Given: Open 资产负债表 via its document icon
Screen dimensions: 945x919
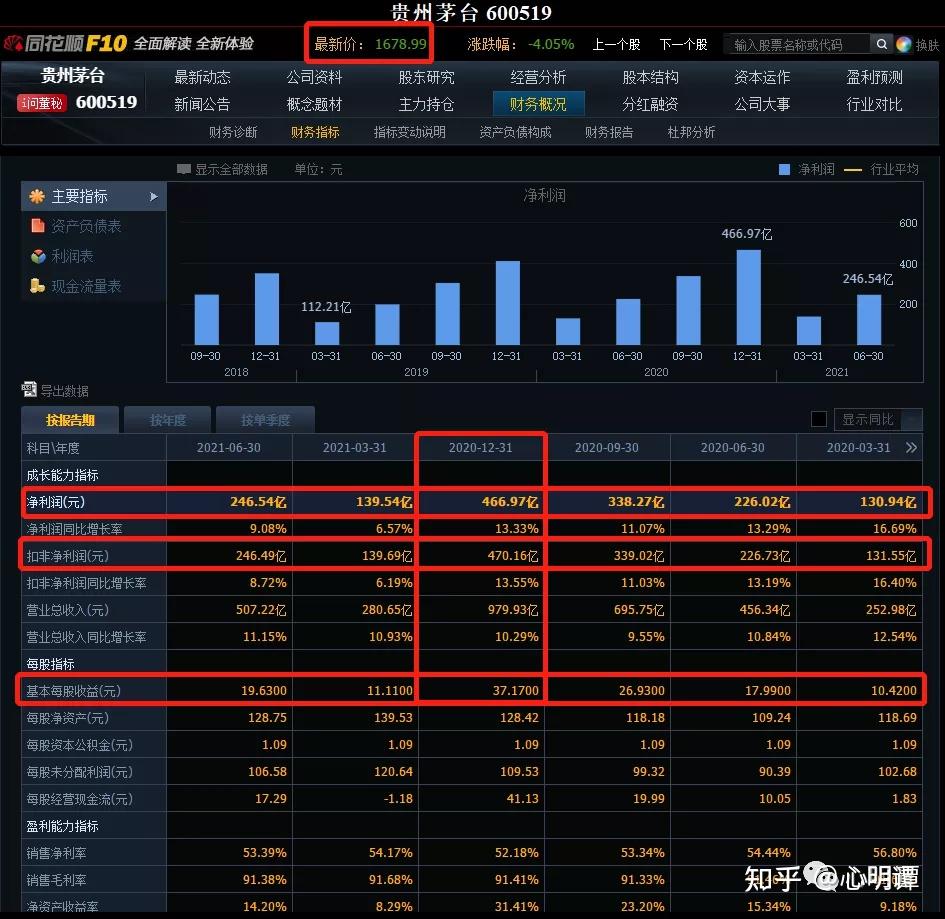Looking at the screenshot, I should 38,225.
